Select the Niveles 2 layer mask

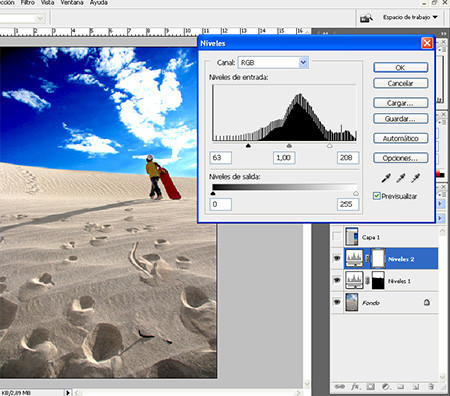click(x=378, y=258)
